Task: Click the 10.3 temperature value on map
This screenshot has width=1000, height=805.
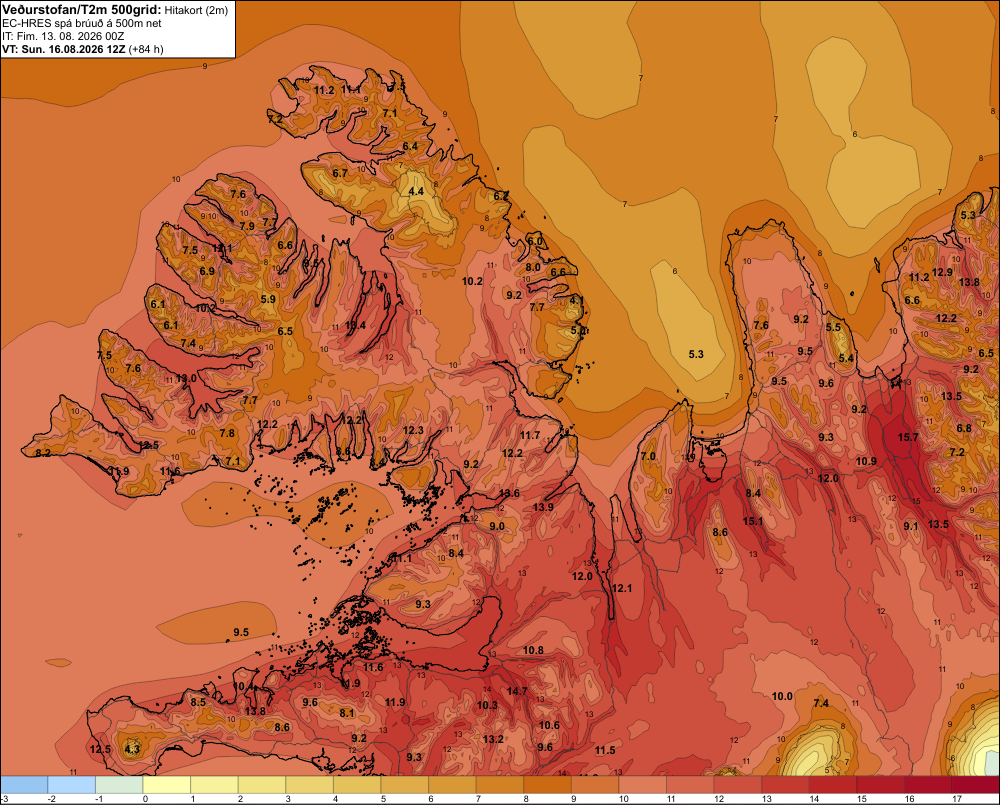Action: (x=487, y=705)
